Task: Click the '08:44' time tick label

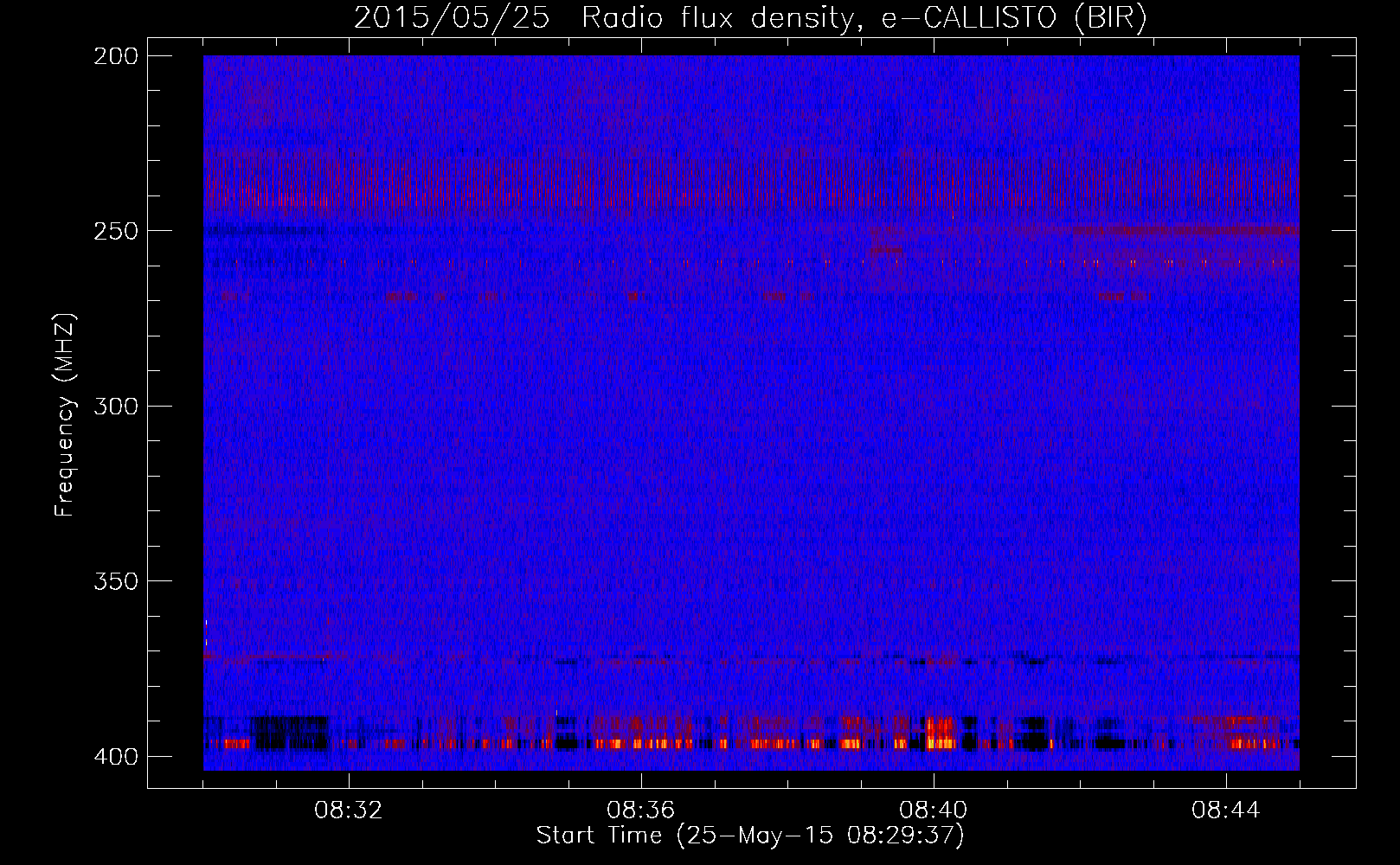Action: [1226, 811]
